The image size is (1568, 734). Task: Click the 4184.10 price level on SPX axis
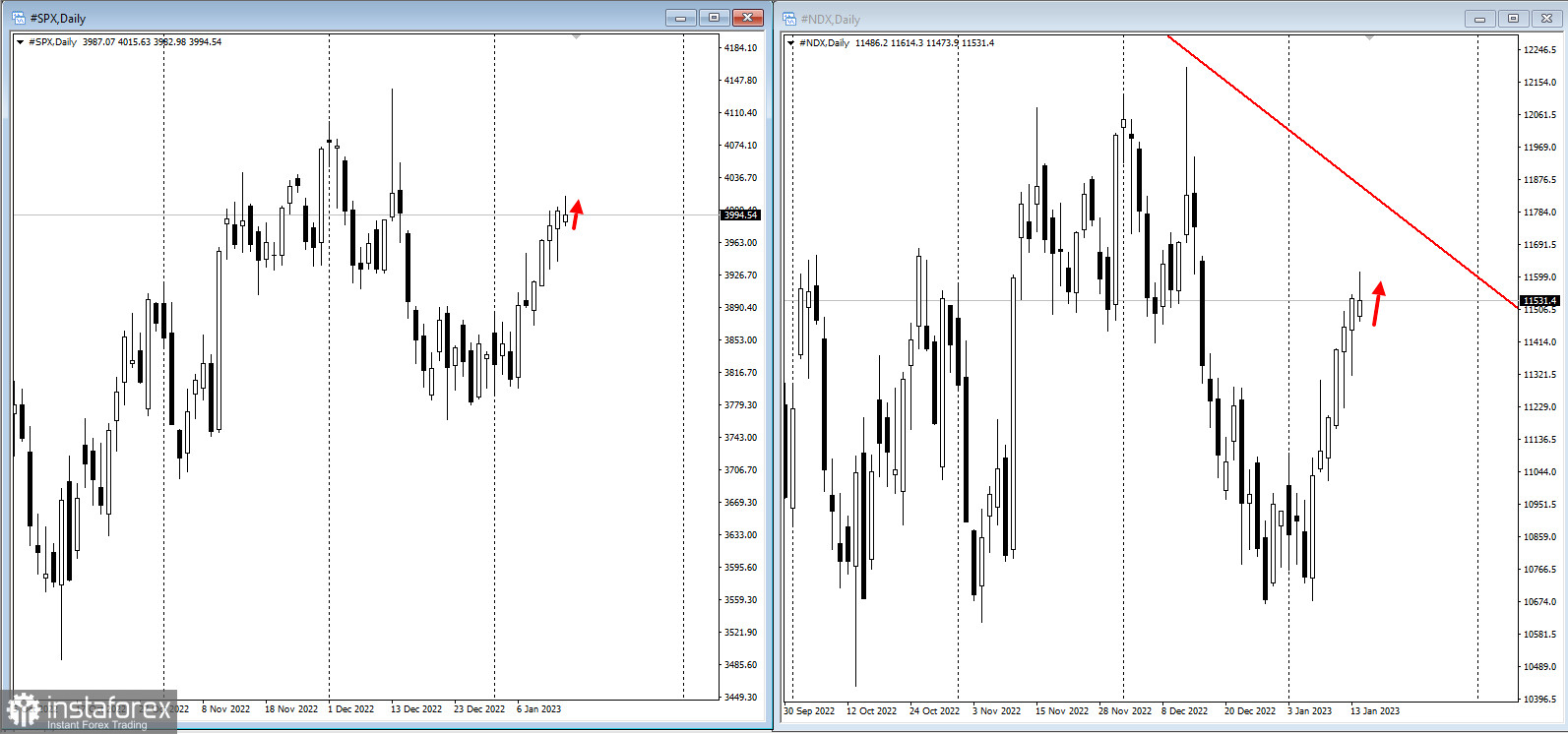click(x=741, y=48)
